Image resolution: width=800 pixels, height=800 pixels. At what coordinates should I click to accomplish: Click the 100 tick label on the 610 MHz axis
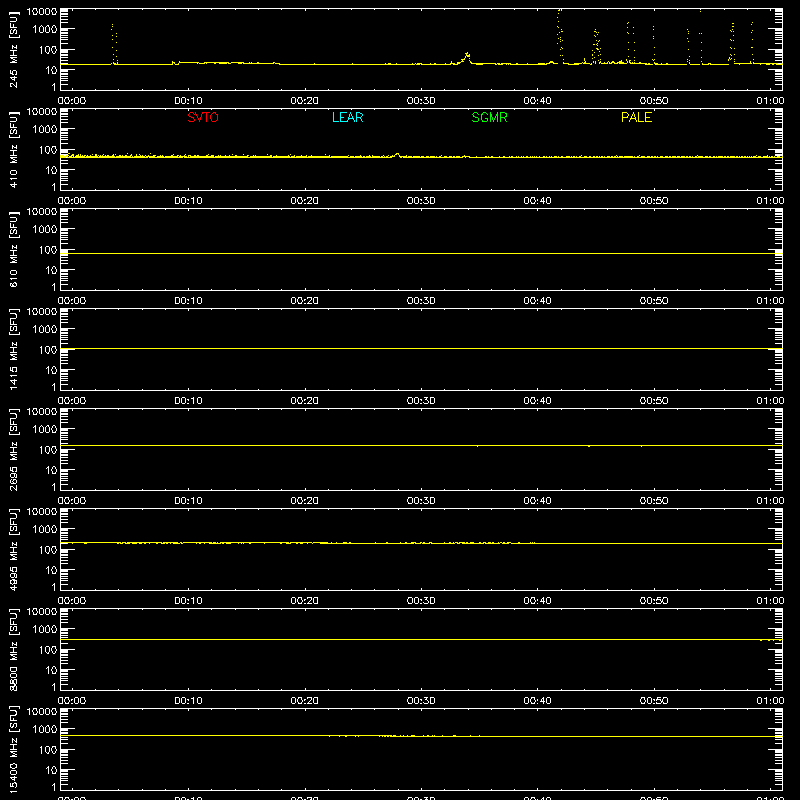tap(48, 250)
